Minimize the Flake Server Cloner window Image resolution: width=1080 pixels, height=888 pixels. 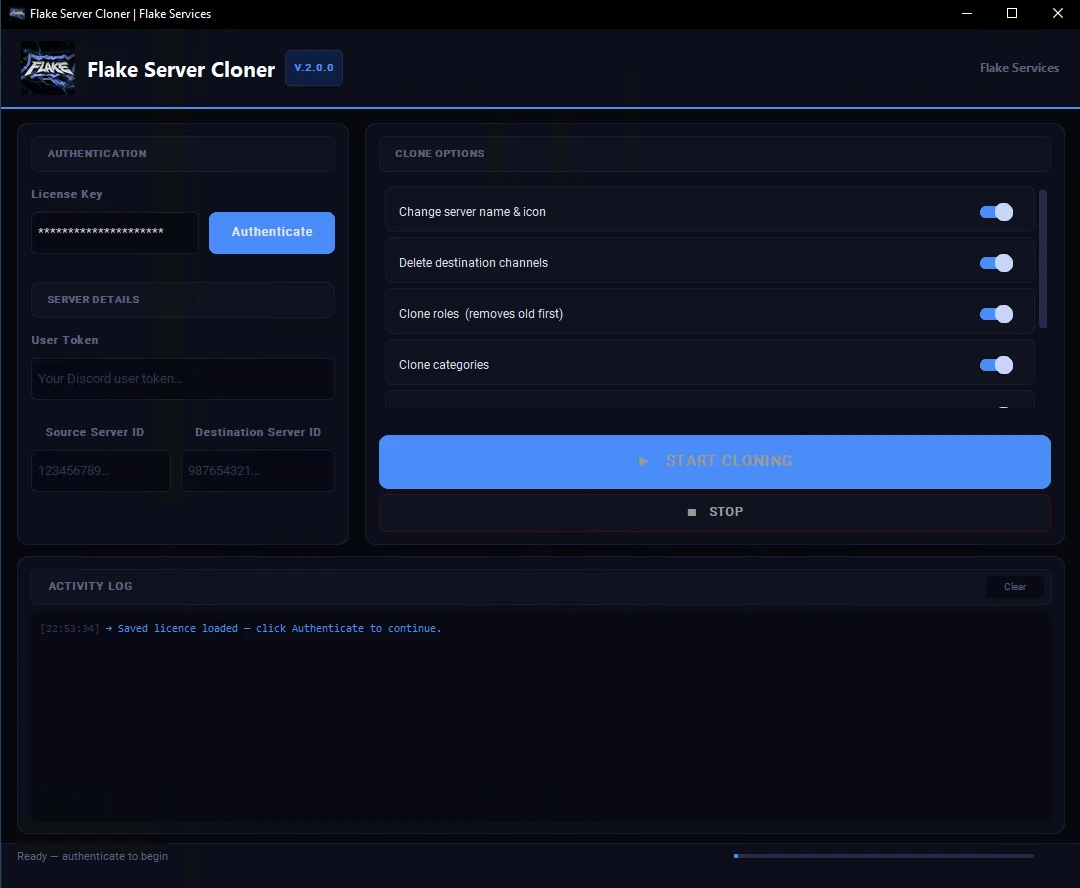[x=966, y=13]
